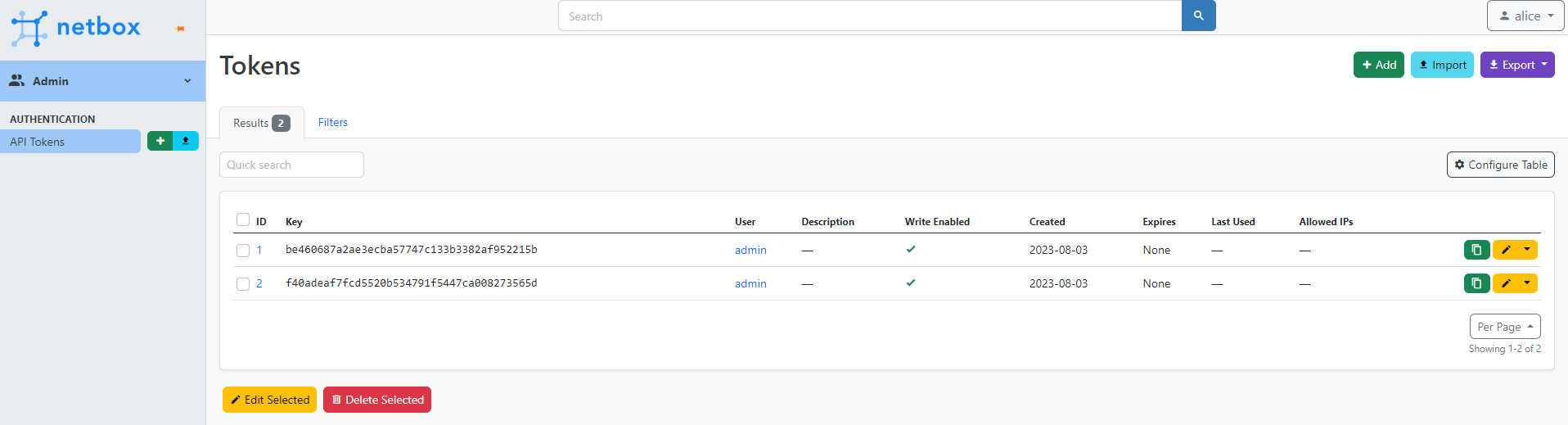The height and width of the screenshot is (425, 1568).
Task: Edit token 1 with pencil icon
Action: [x=1506, y=250]
